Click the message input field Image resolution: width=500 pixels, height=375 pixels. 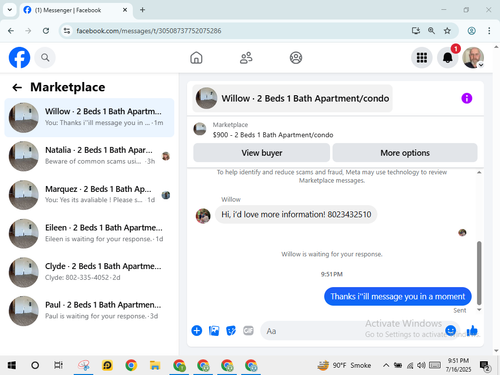click(x=360, y=331)
